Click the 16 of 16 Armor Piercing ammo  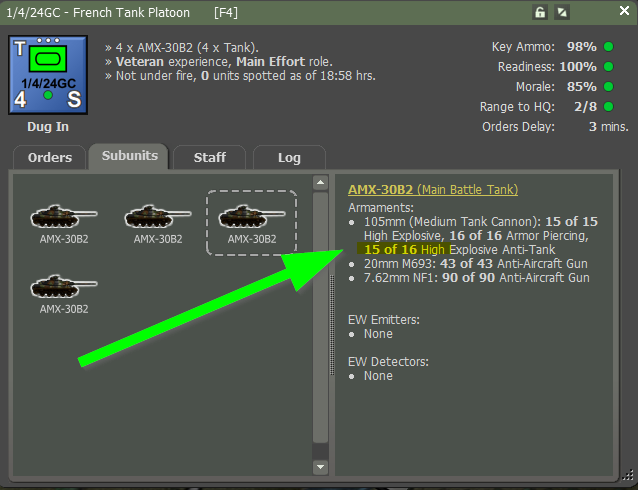[518, 236]
